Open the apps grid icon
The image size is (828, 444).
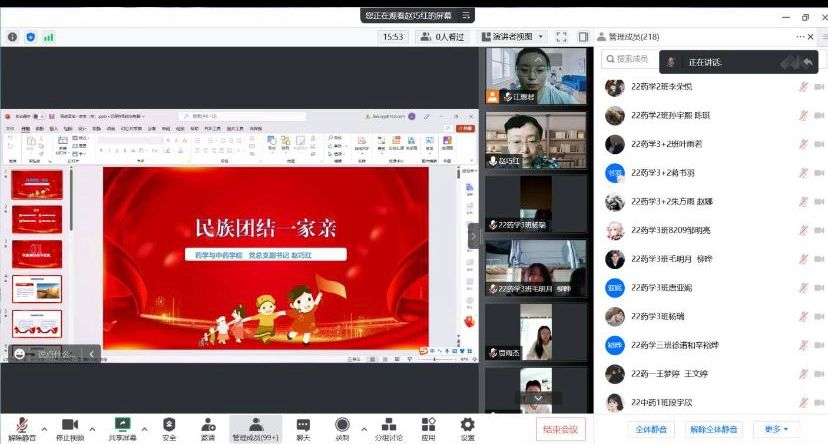(428, 424)
